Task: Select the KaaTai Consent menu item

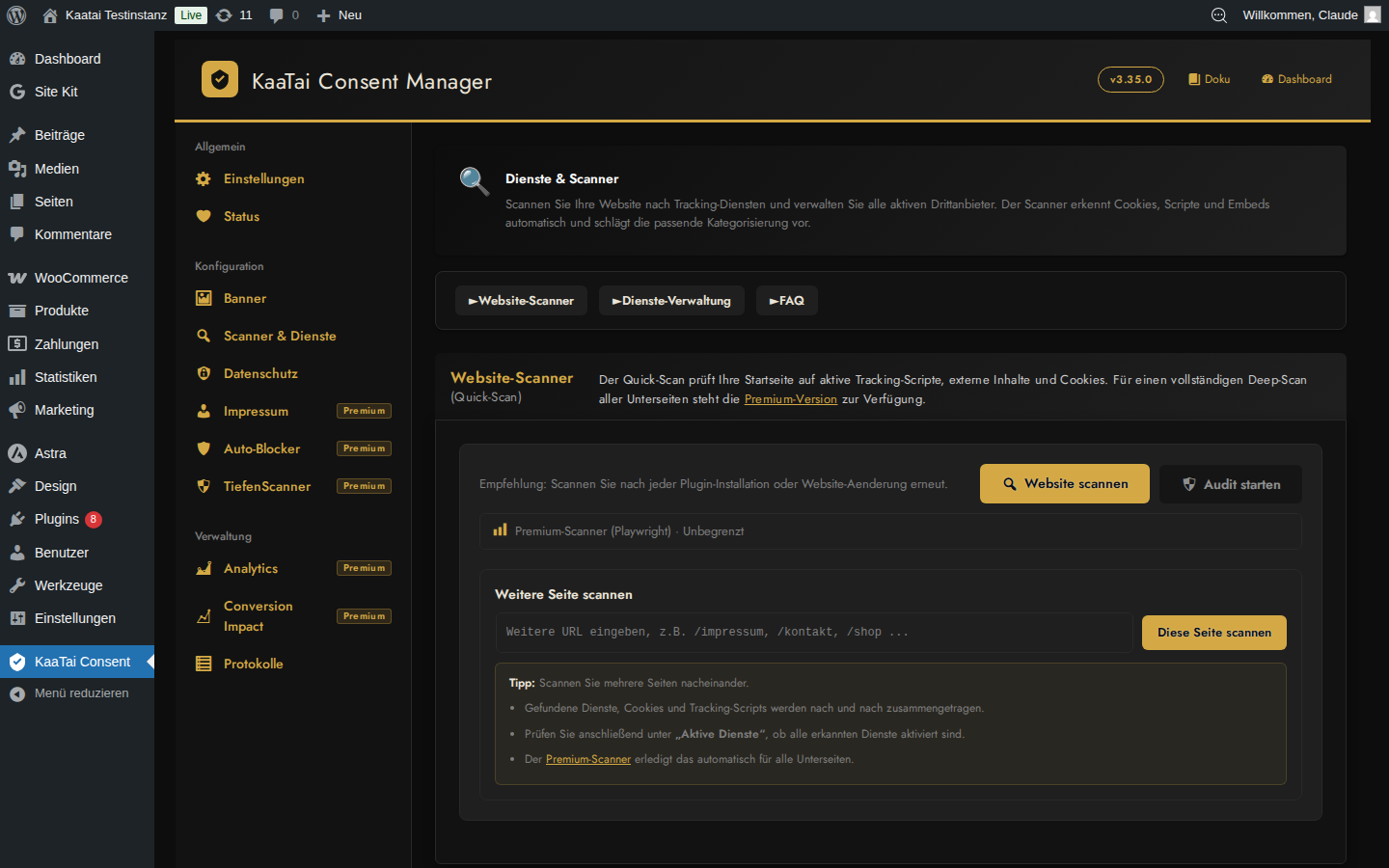Action: [77, 662]
